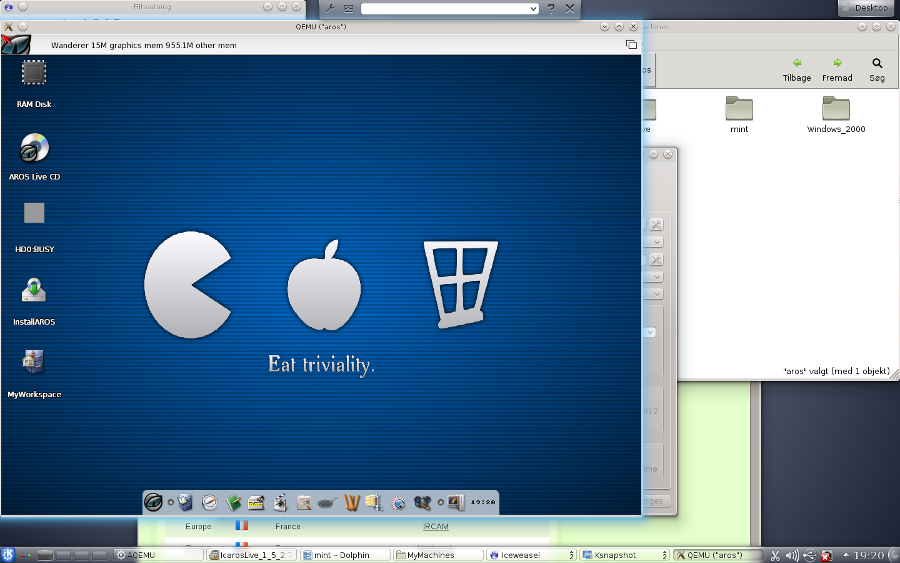Click the AROS eye logo in dock
Viewport: 900px width, 563px height.
pyautogui.click(x=153, y=502)
